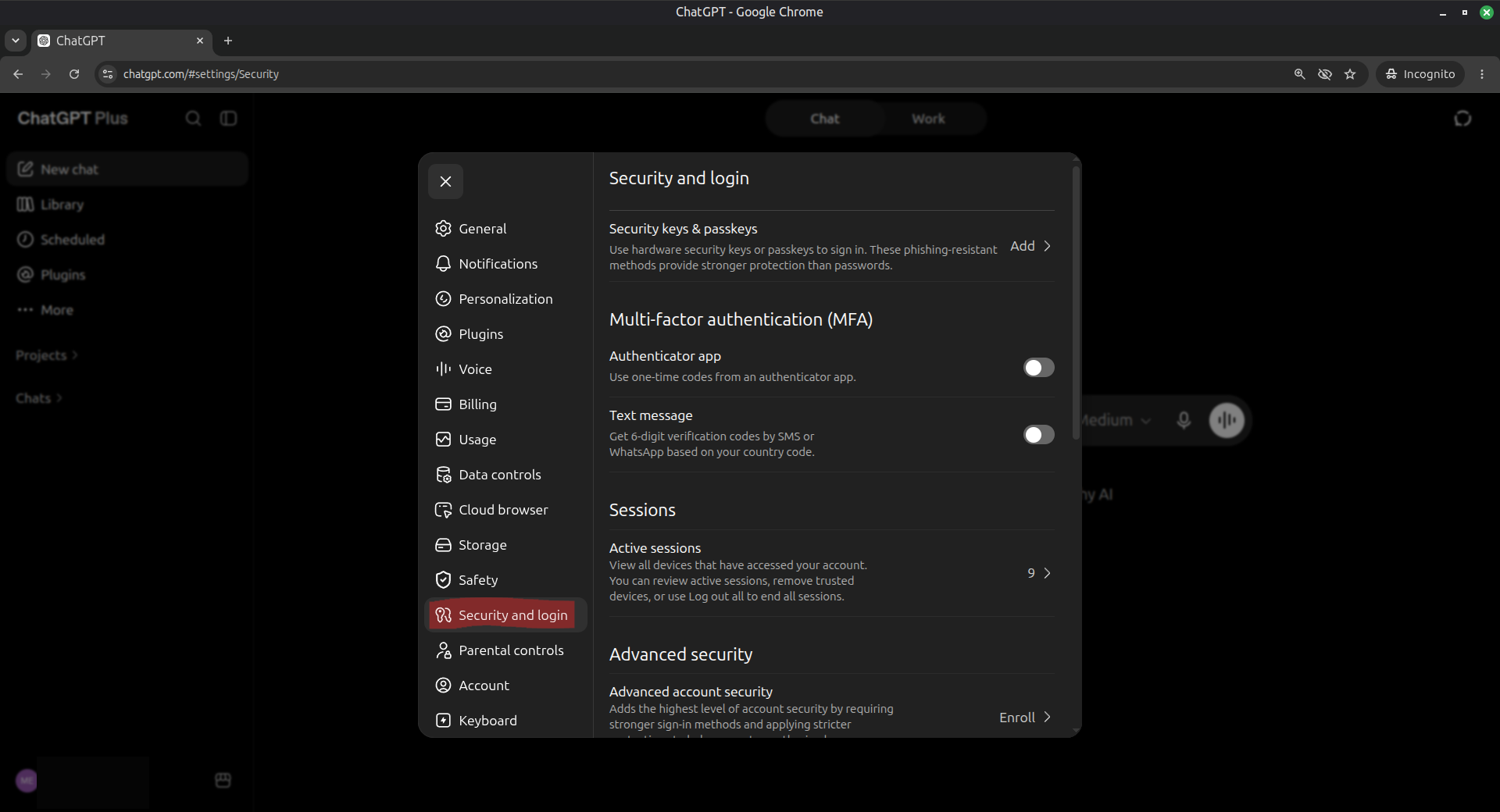
Task: Click the dimmed sidebar toggle icon
Action: [228, 119]
